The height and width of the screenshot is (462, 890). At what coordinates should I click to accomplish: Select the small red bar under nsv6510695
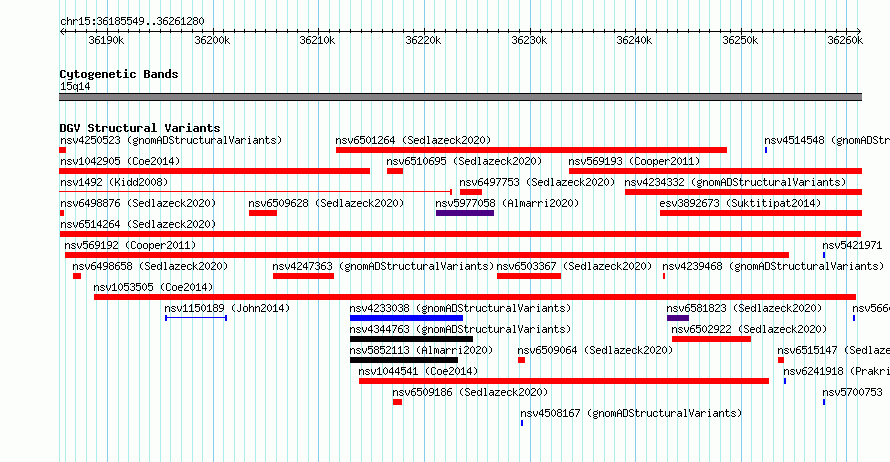pyautogui.click(x=395, y=171)
